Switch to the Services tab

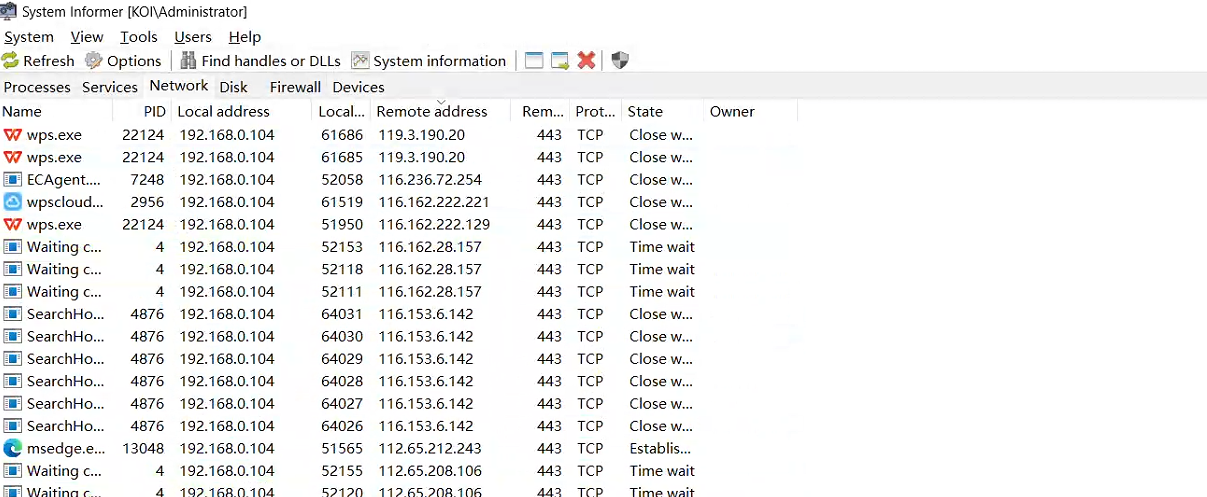tap(110, 87)
